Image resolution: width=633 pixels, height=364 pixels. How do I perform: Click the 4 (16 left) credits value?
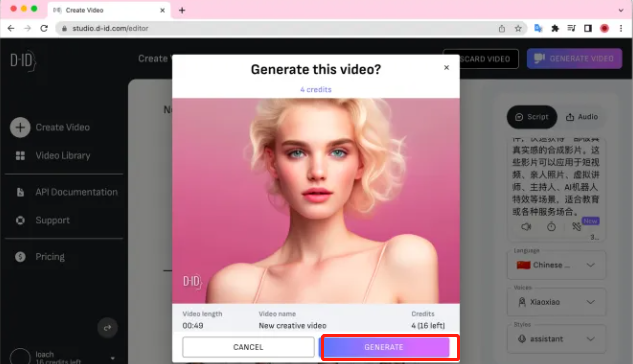pos(428,326)
